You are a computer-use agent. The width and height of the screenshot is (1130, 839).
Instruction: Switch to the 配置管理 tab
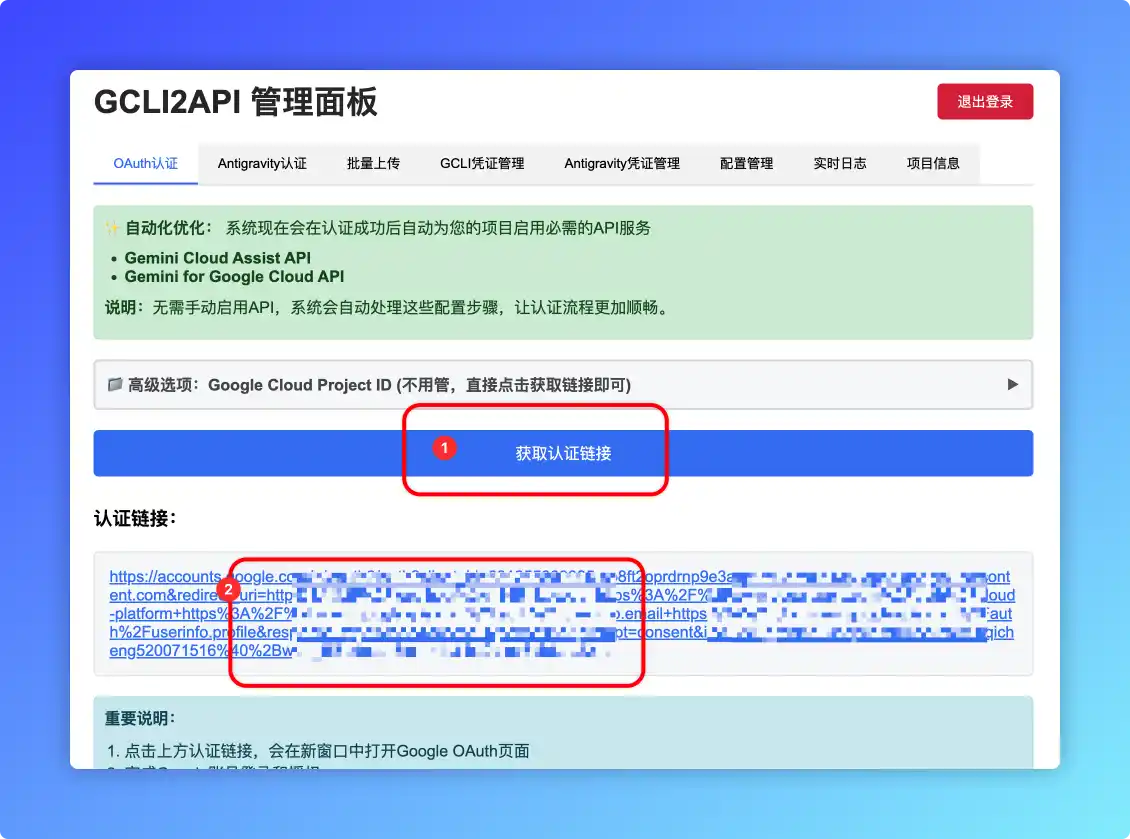click(745, 163)
